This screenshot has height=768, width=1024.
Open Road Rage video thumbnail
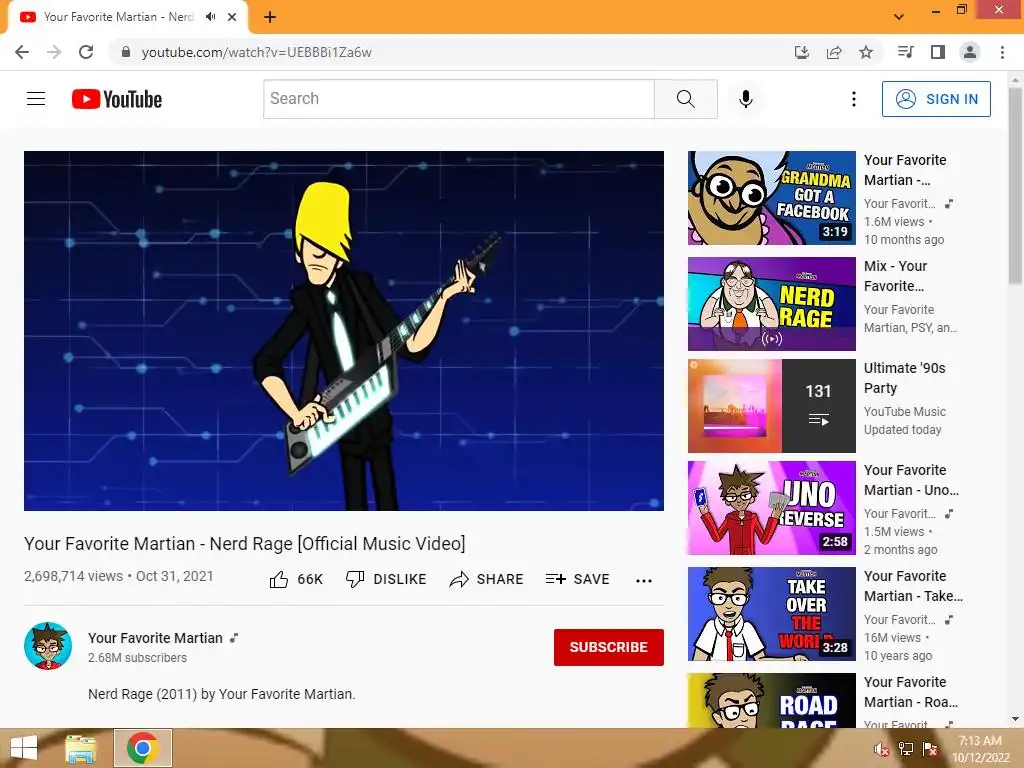click(772, 700)
